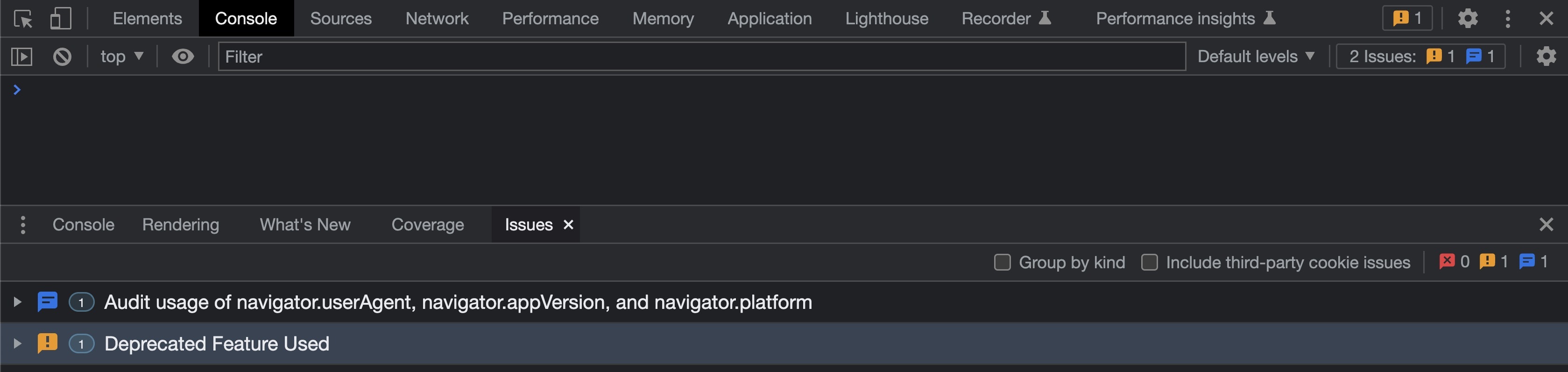The image size is (1568, 372).
Task: Click the warning badge in top bar
Action: click(1407, 19)
